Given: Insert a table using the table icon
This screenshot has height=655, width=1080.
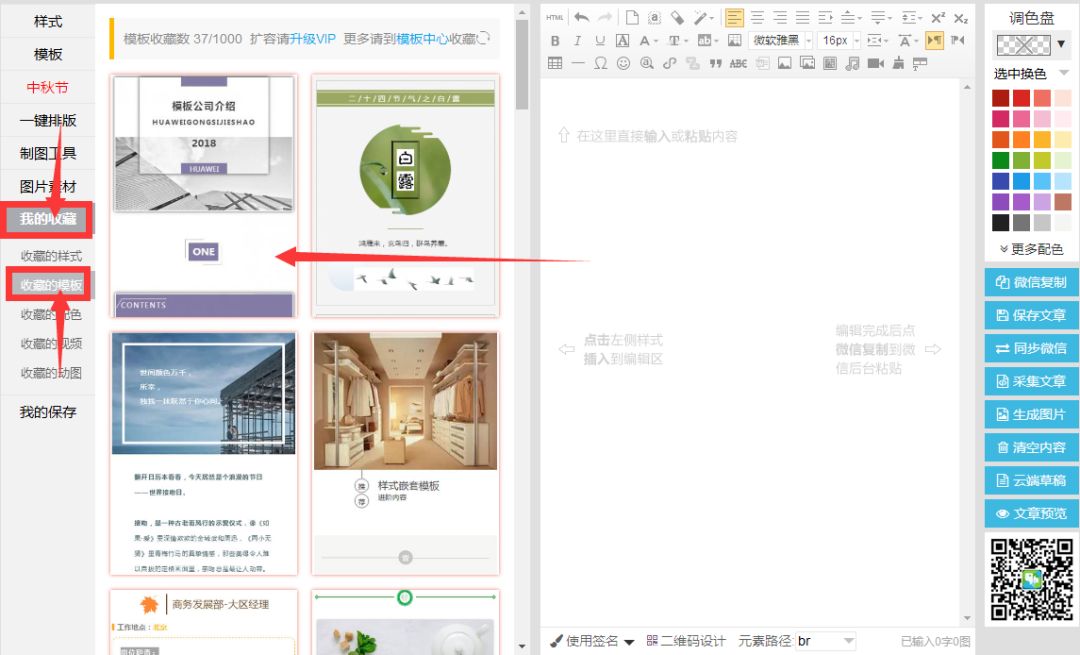Looking at the screenshot, I should (555, 63).
